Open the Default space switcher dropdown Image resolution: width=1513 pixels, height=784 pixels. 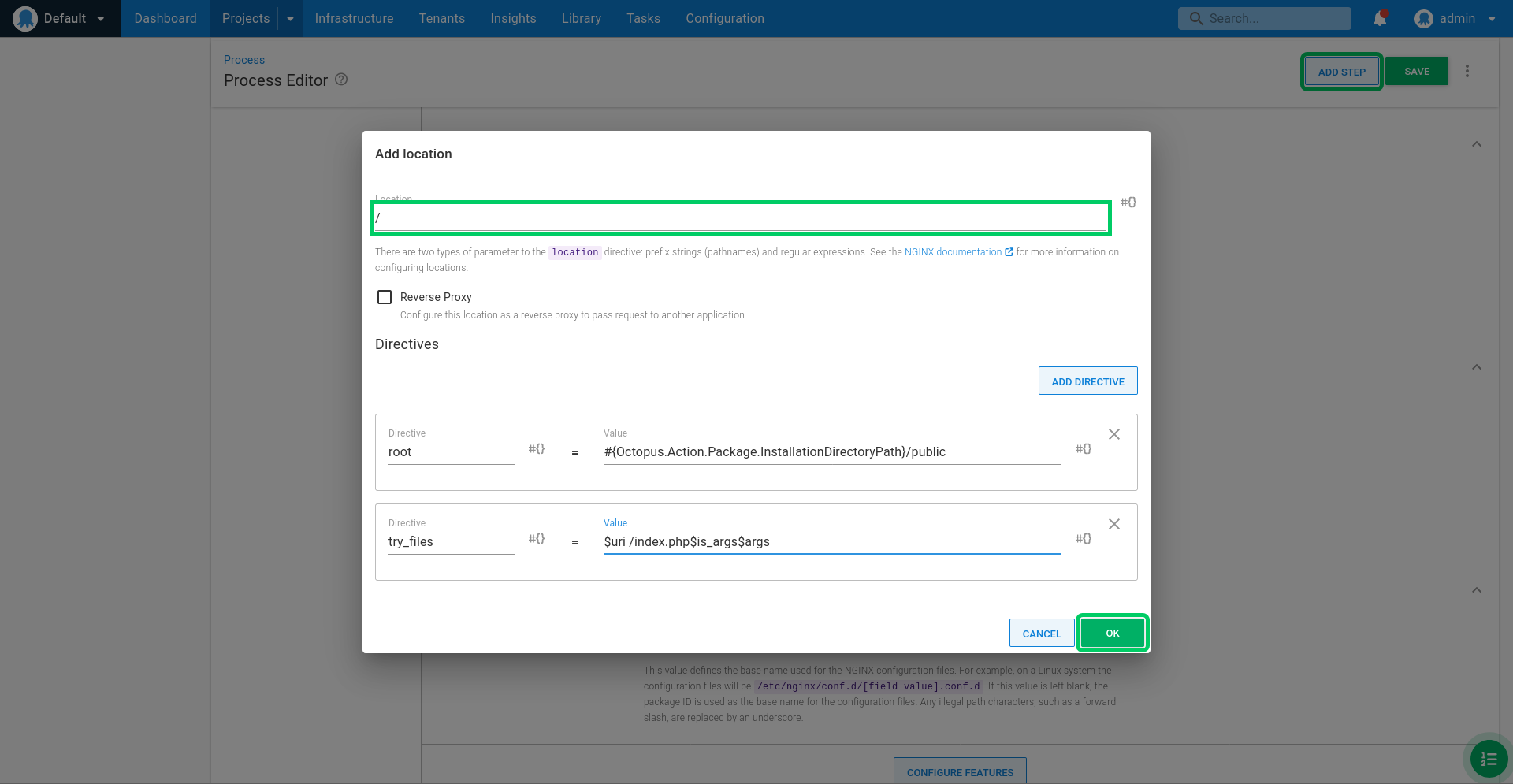pyautogui.click(x=60, y=18)
